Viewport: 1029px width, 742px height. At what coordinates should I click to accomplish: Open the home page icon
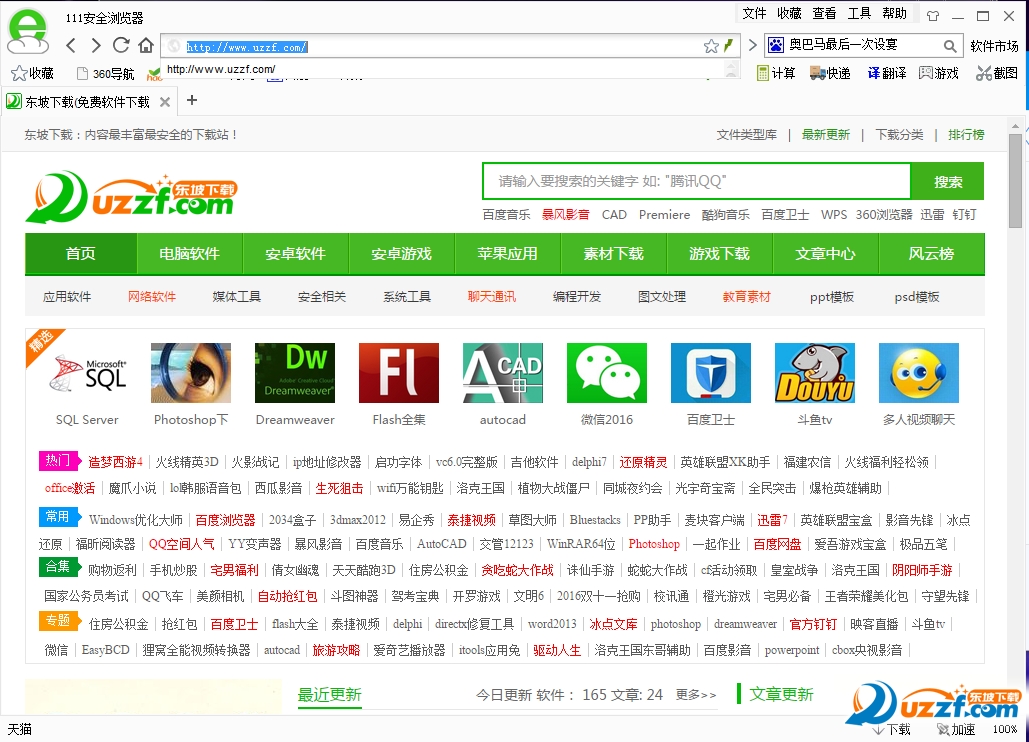[x=146, y=45]
